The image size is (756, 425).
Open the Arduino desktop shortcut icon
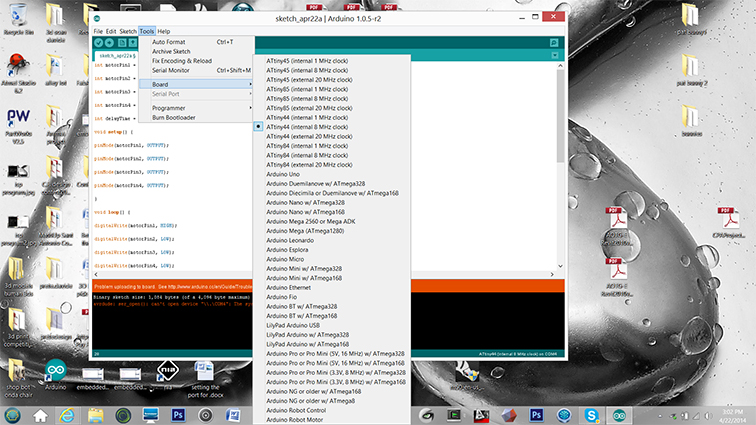pyautogui.click(x=55, y=374)
